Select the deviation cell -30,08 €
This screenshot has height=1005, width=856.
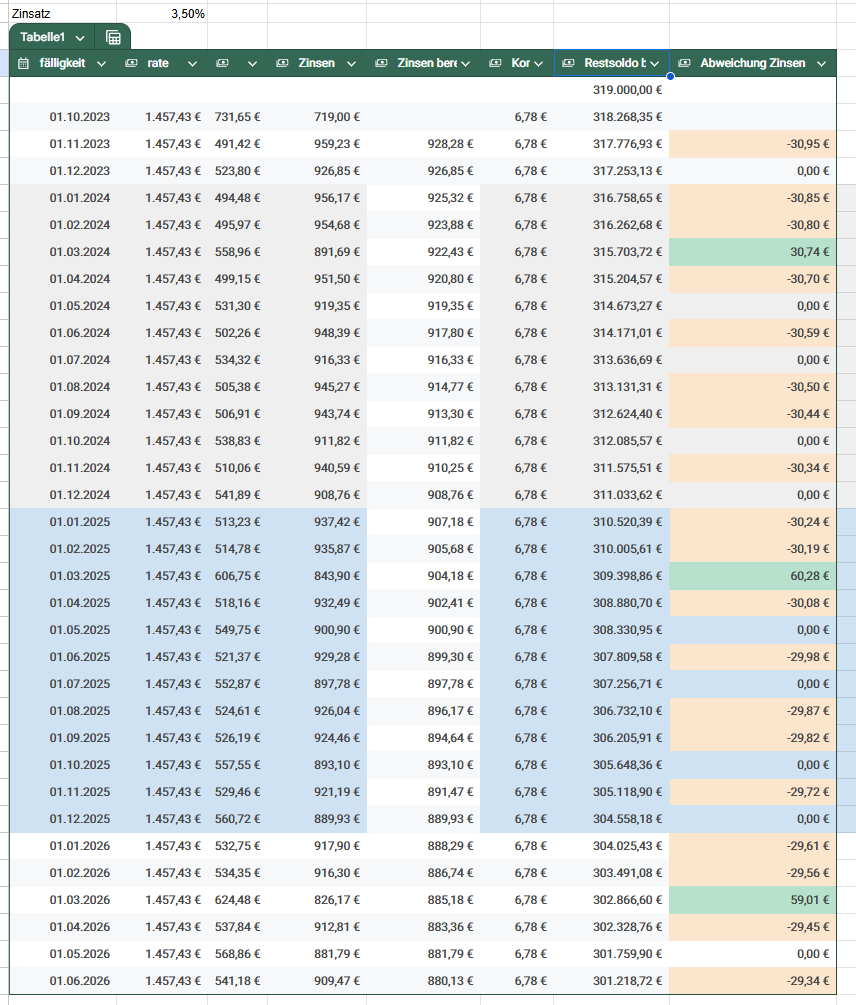tap(753, 602)
